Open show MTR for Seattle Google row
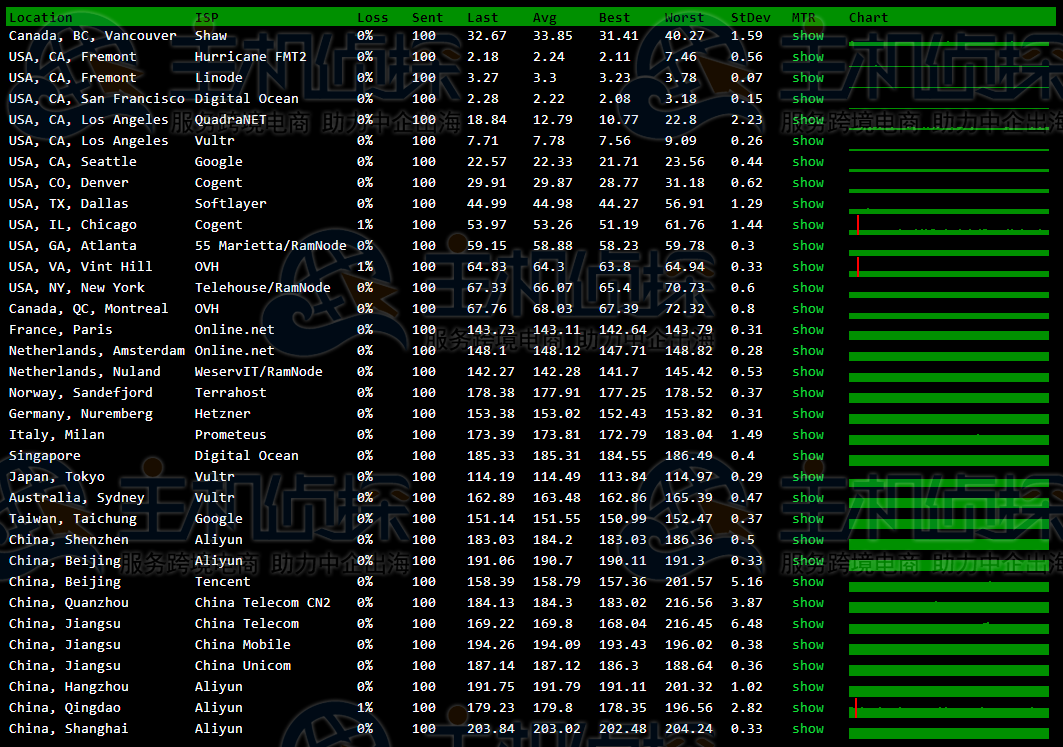The height and width of the screenshot is (747, 1063). pos(808,162)
